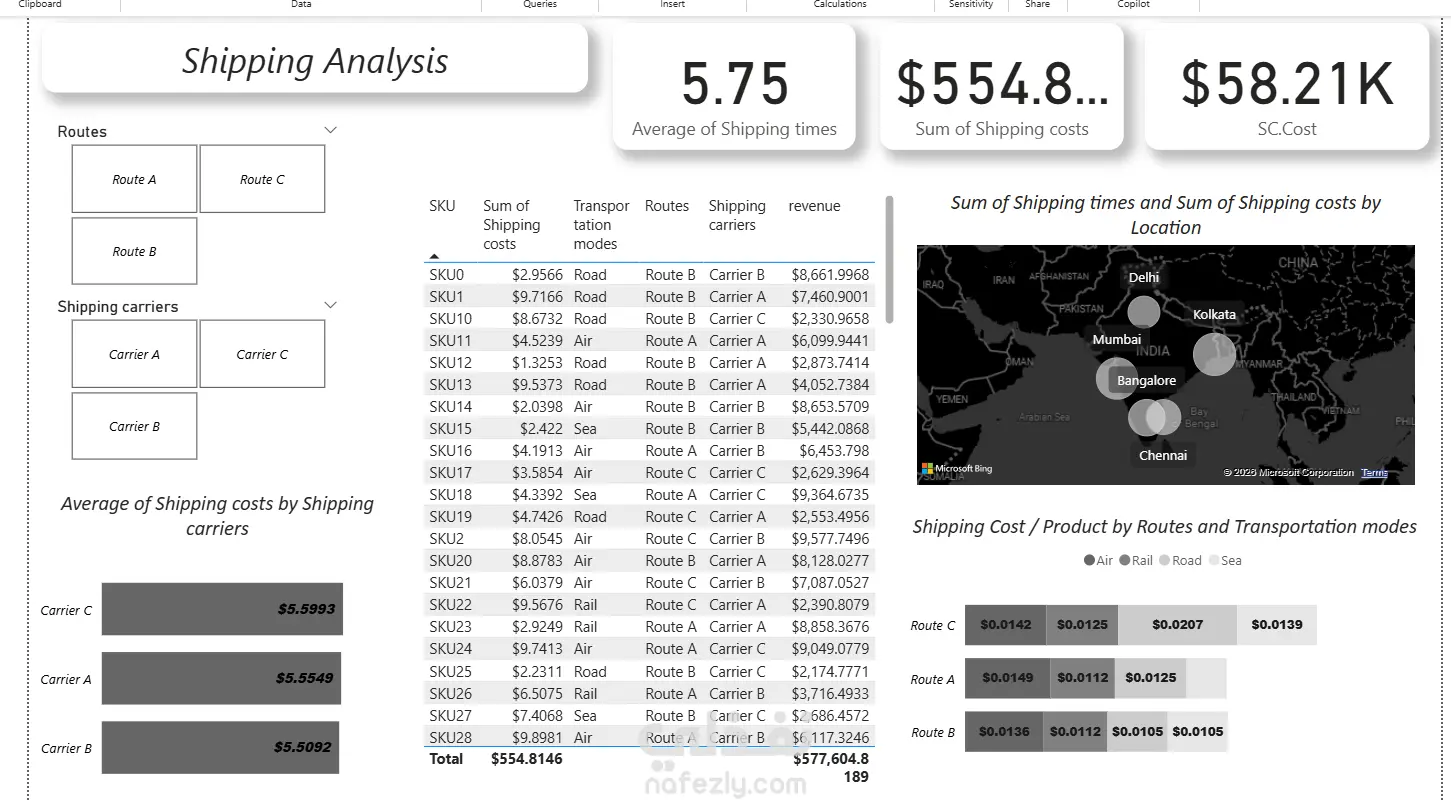Screen dimensions: 1451x800
Task: Click the Terms link on the map
Action: pos(1375,472)
